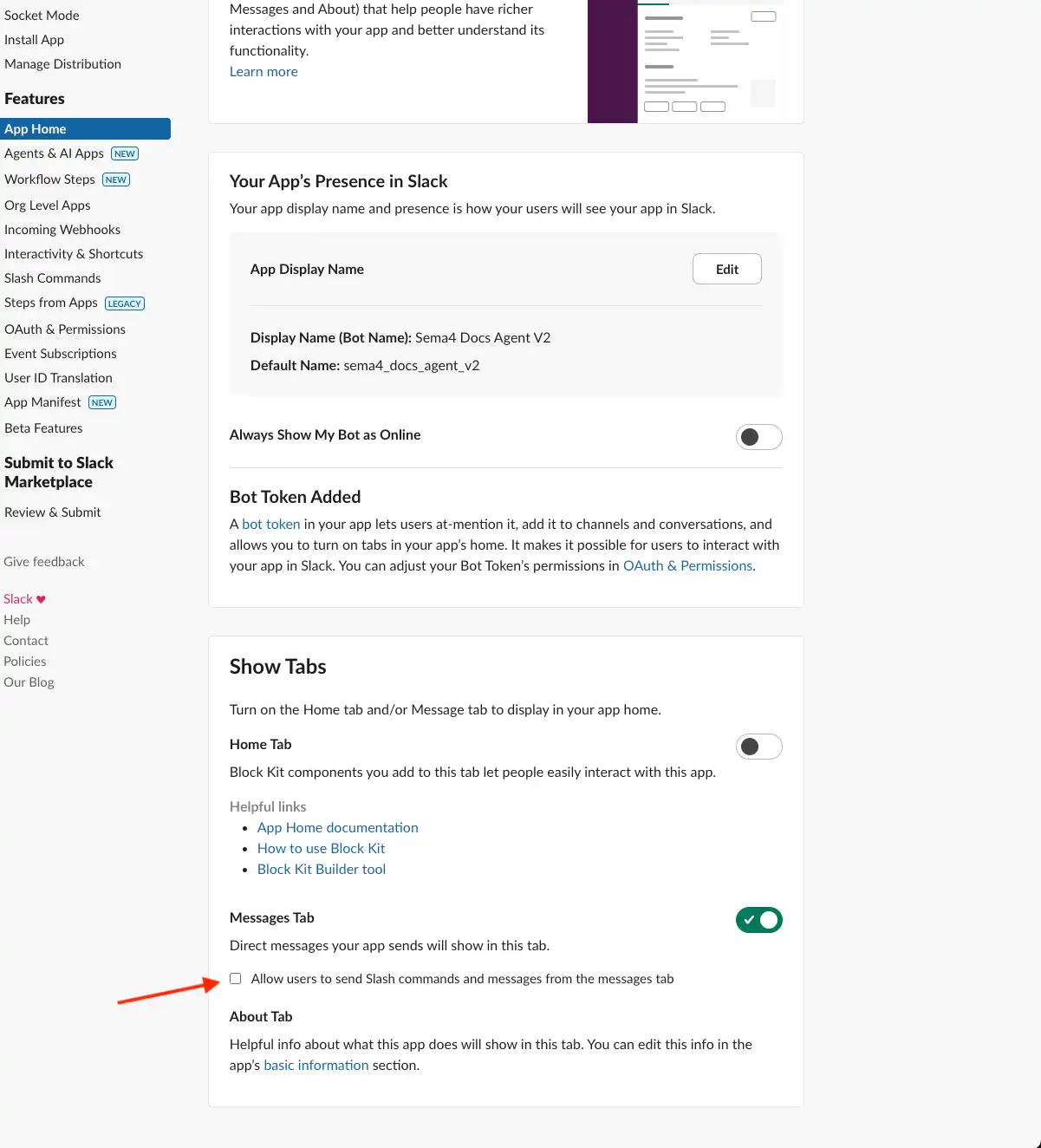This screenshot has height=1148, width=1041.
Task: Click the LEGACY badge beside Steps from Apps
Action: 125,303
